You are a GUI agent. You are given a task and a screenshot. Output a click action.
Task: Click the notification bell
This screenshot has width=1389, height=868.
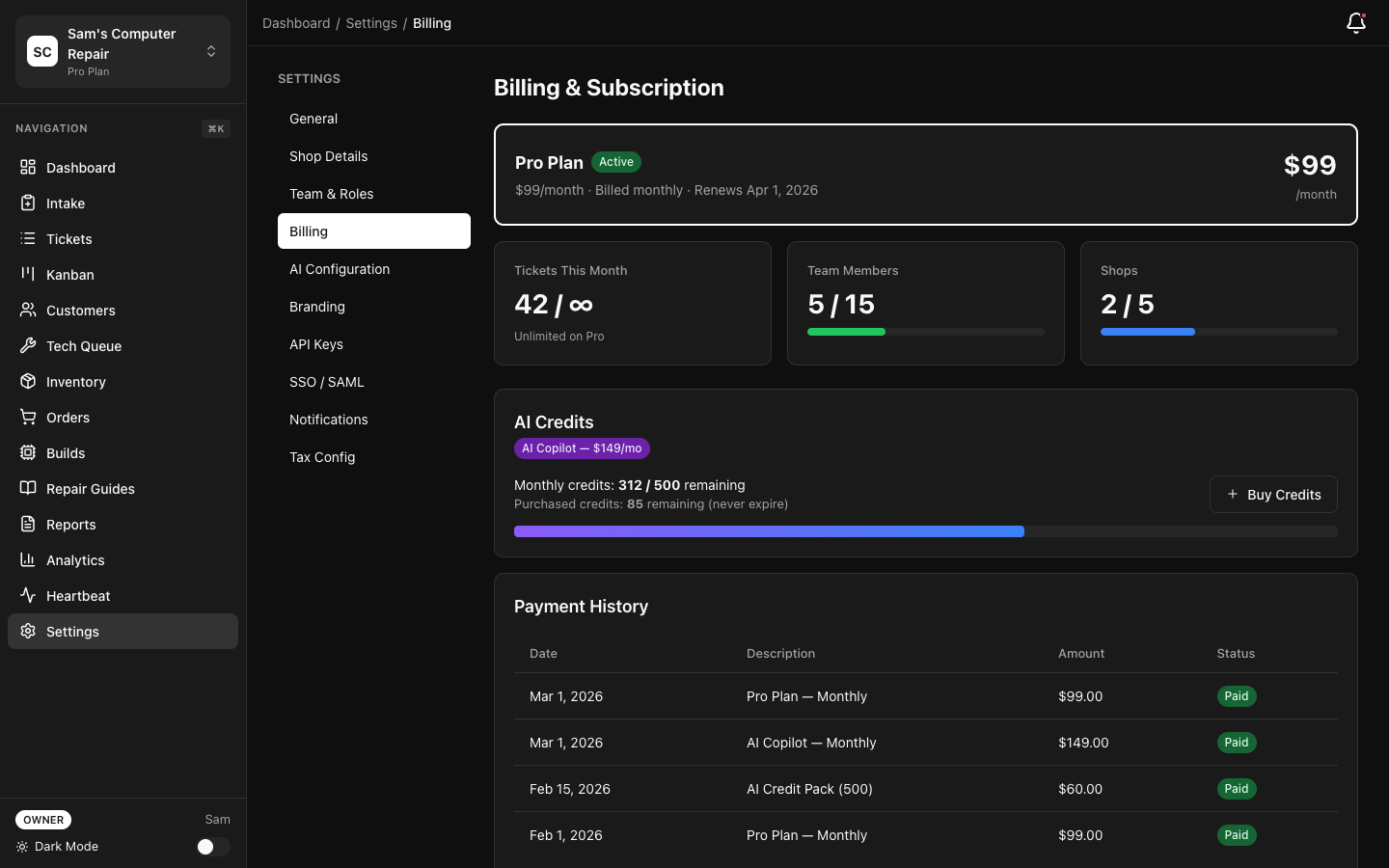pos(1356,23)
